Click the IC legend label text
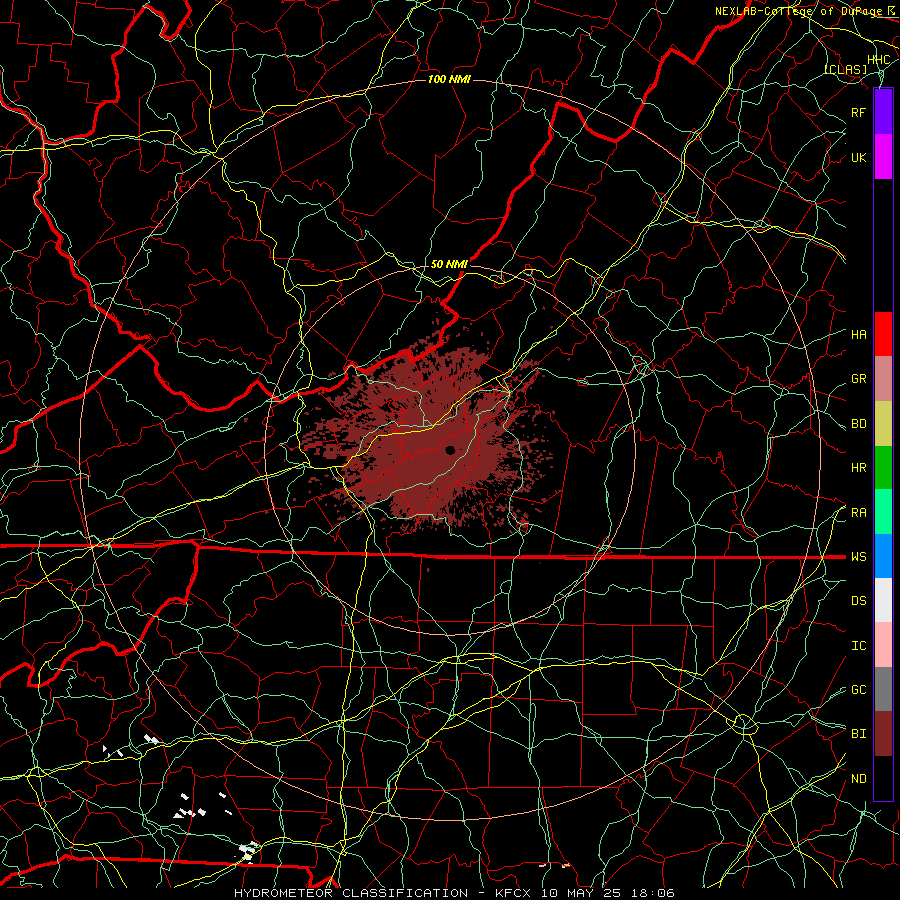Viewport: 900px width, 900px height. pyautogui.click(x=859, y=646)
